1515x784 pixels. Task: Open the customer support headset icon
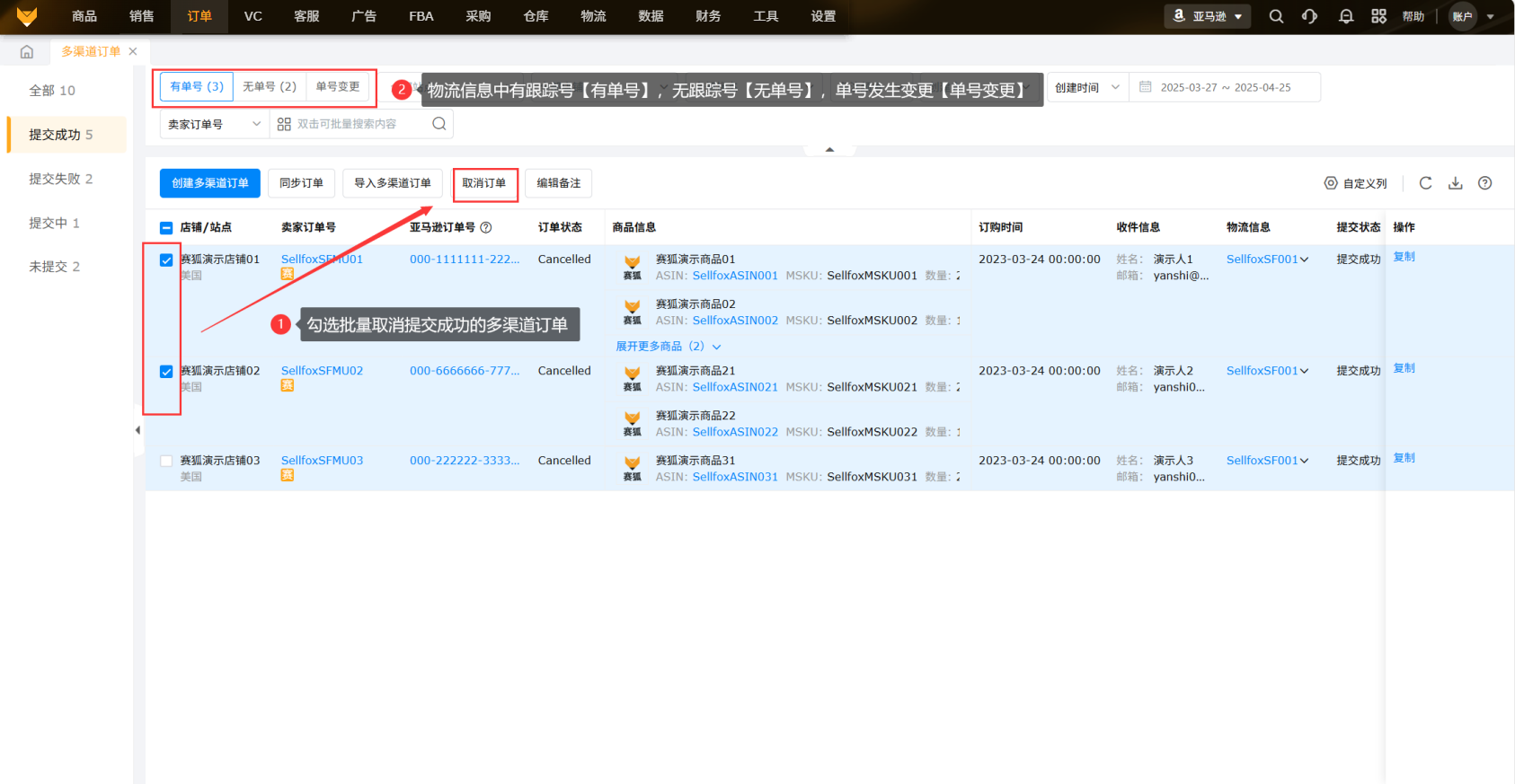click(x=1309, y=16)
